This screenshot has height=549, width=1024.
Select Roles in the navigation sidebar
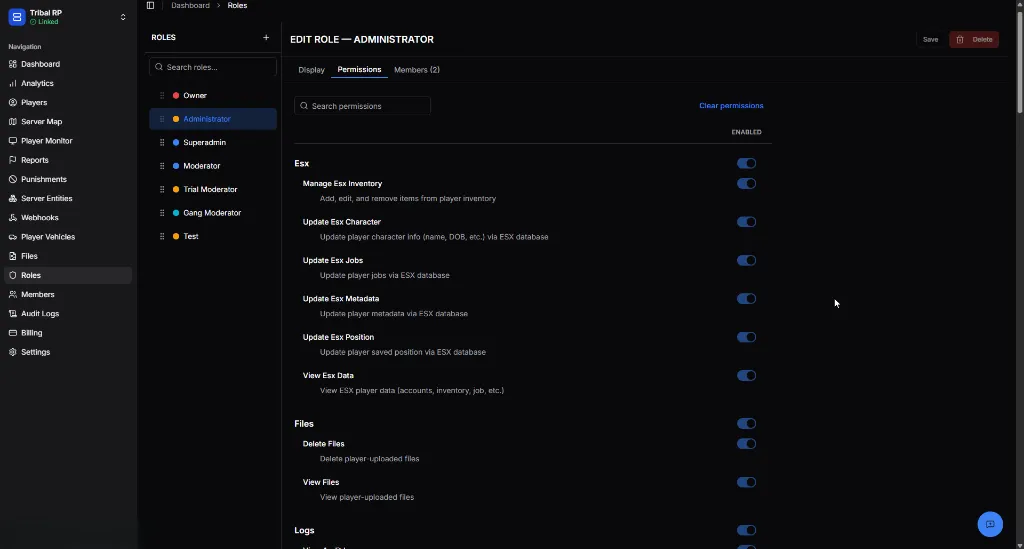click(x=68, y=275)
